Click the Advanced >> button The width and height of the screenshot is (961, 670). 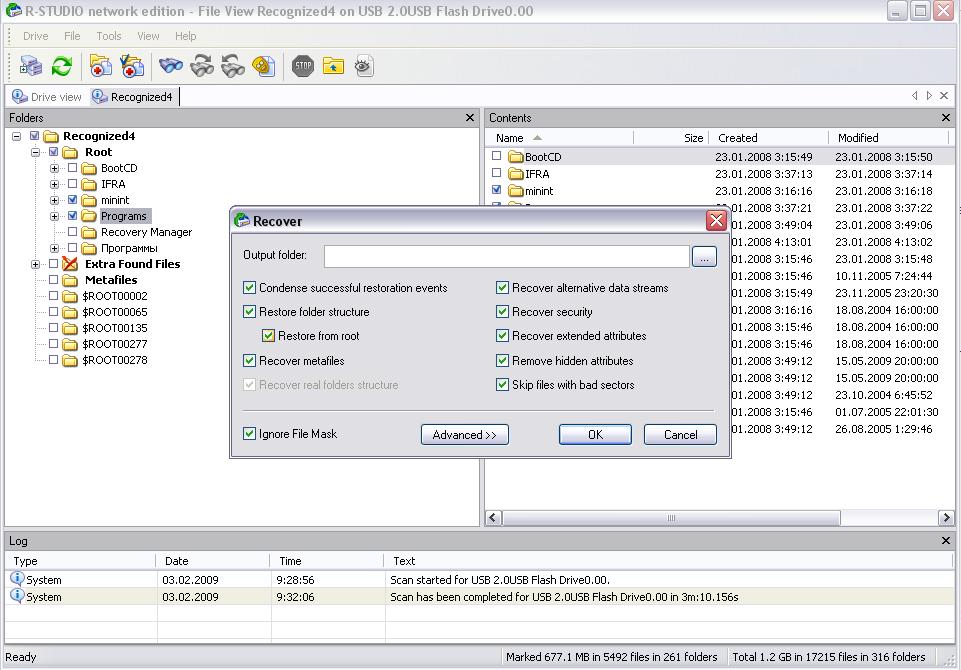pyautogui.click(x=465, y=435)
